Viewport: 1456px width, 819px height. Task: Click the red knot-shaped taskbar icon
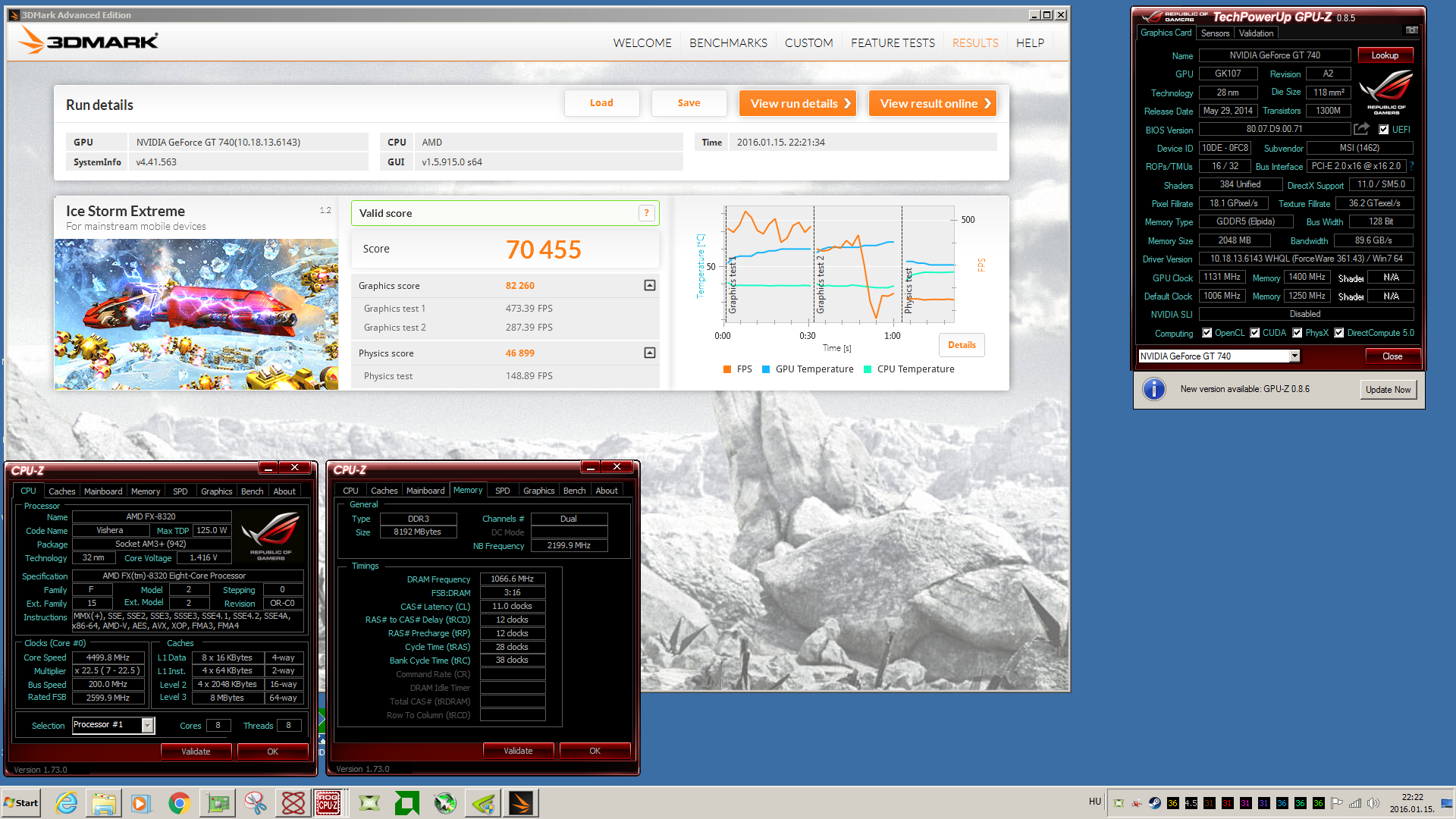[x=293, y=803]
